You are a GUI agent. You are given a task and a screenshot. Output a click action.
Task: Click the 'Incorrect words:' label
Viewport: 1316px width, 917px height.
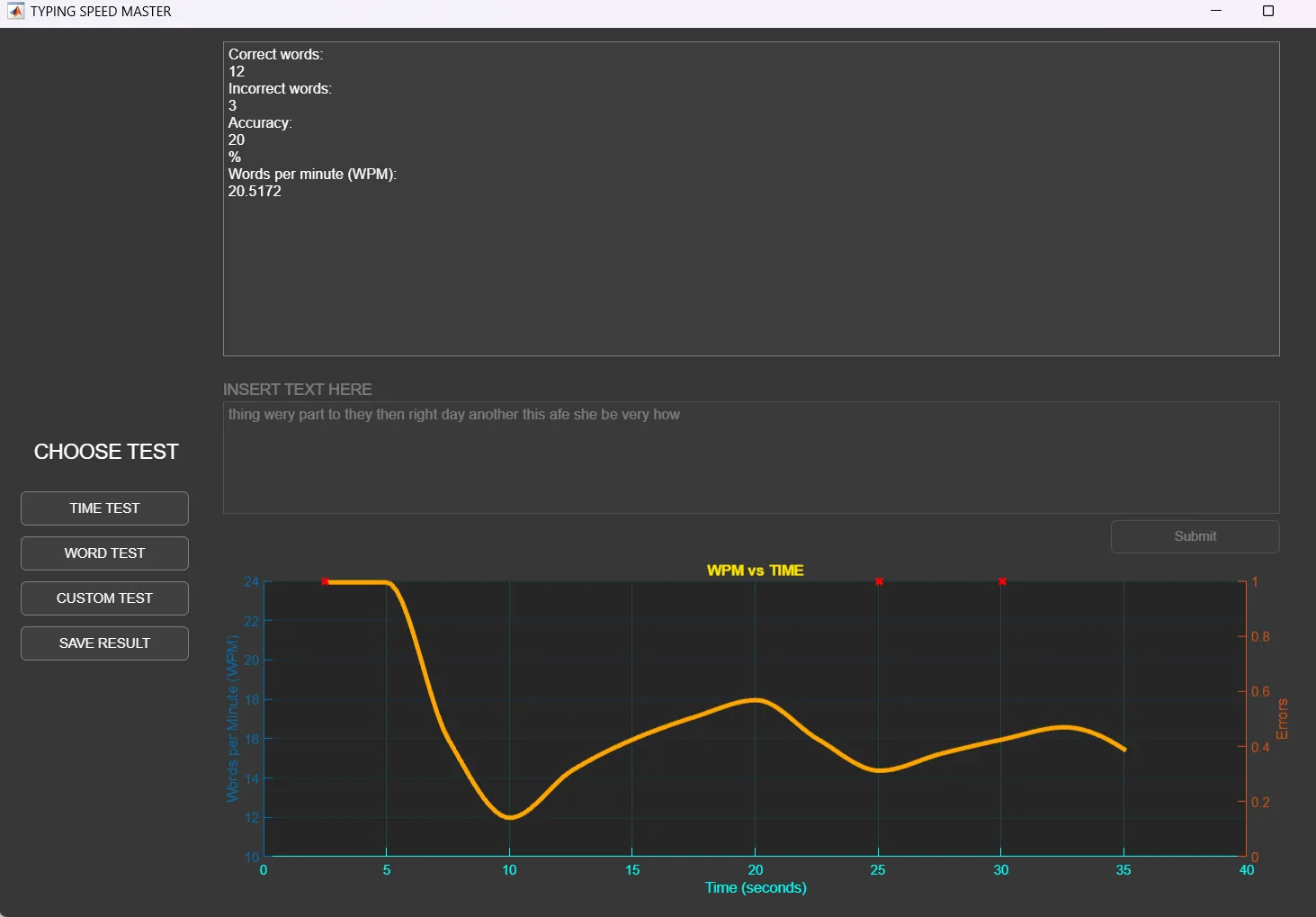click(x=280, y=88)
